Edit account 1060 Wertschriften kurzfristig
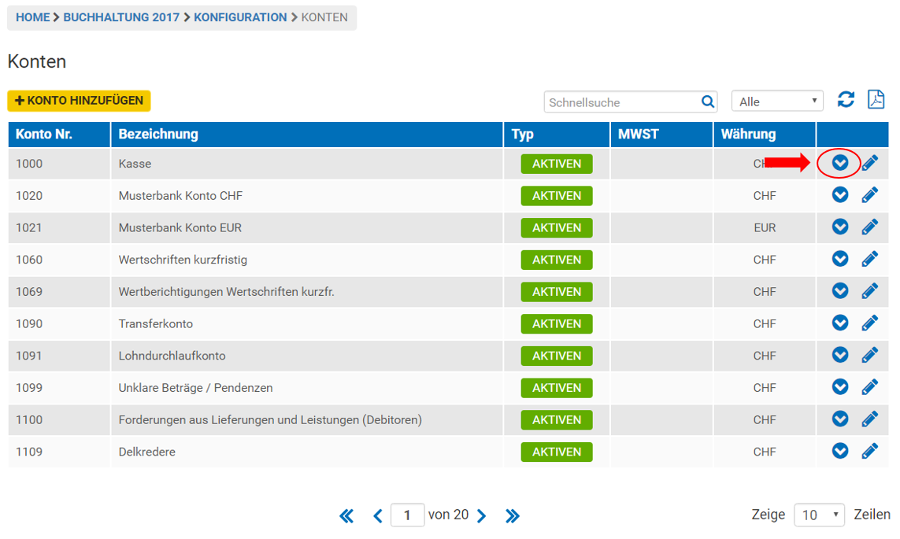 [870, 259]
